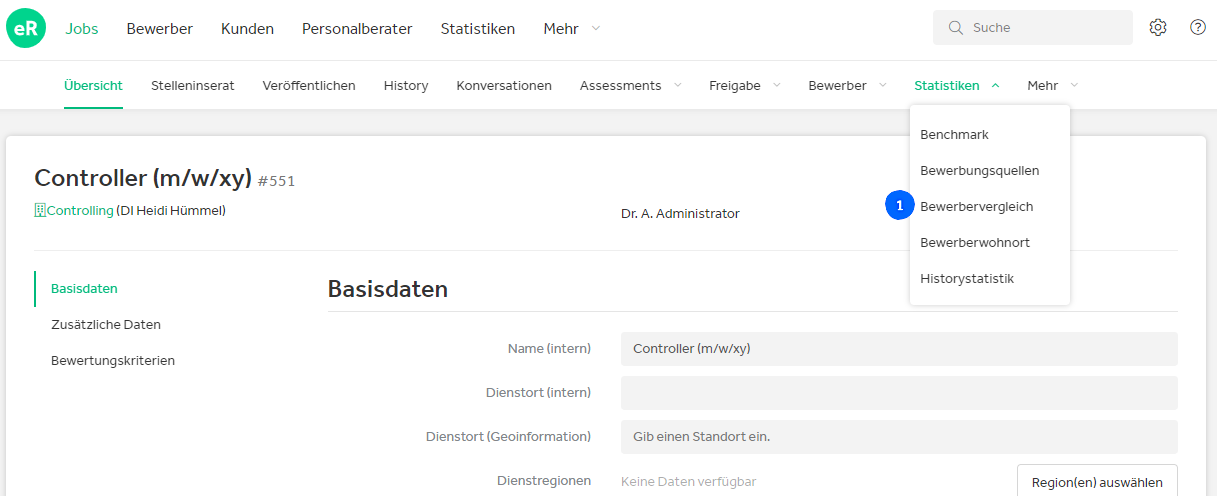Open the Controlling department link

point(80,211)
